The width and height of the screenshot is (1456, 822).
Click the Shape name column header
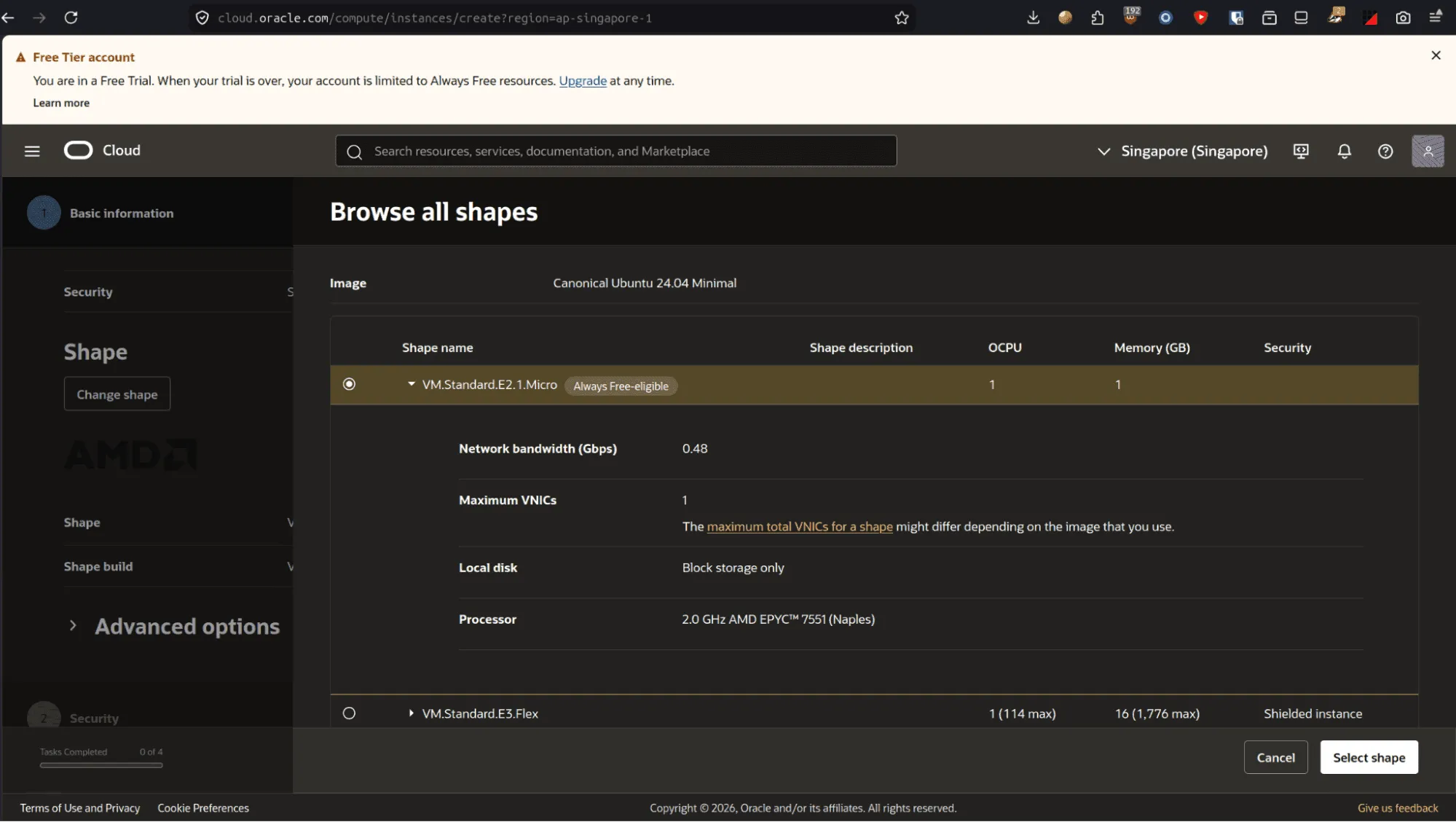point(438,348)
